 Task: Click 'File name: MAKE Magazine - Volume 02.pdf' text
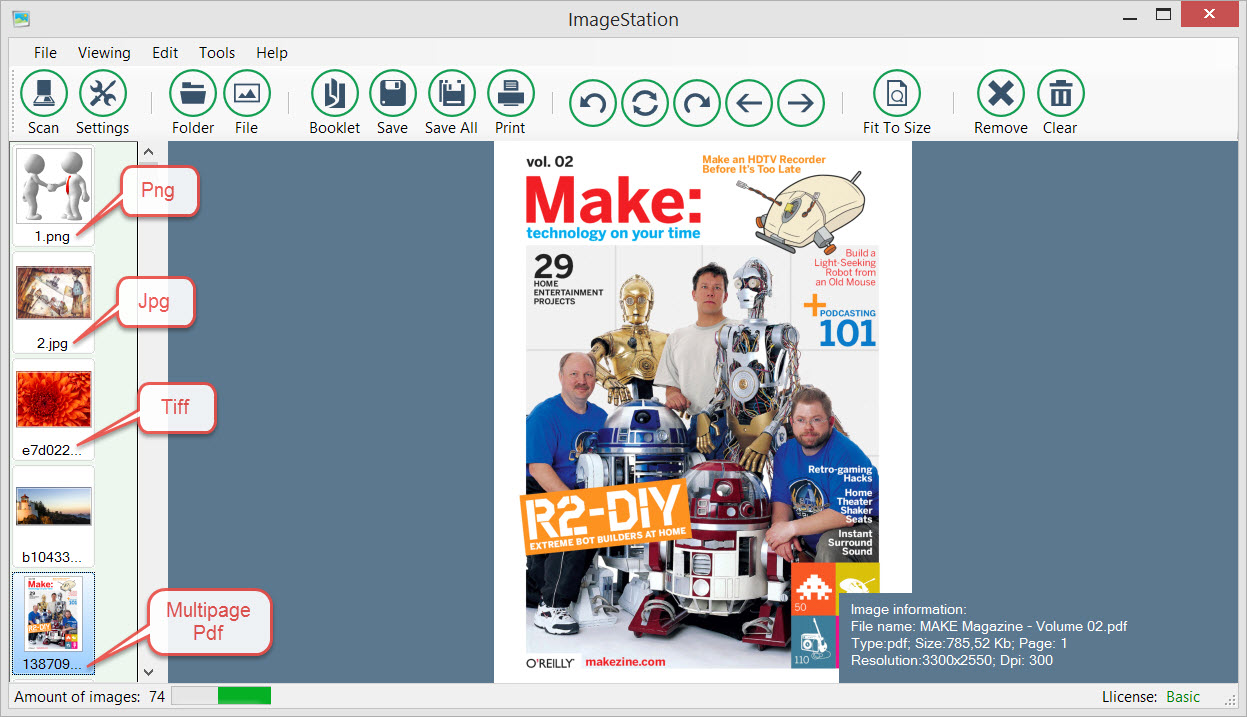(989, 626)
